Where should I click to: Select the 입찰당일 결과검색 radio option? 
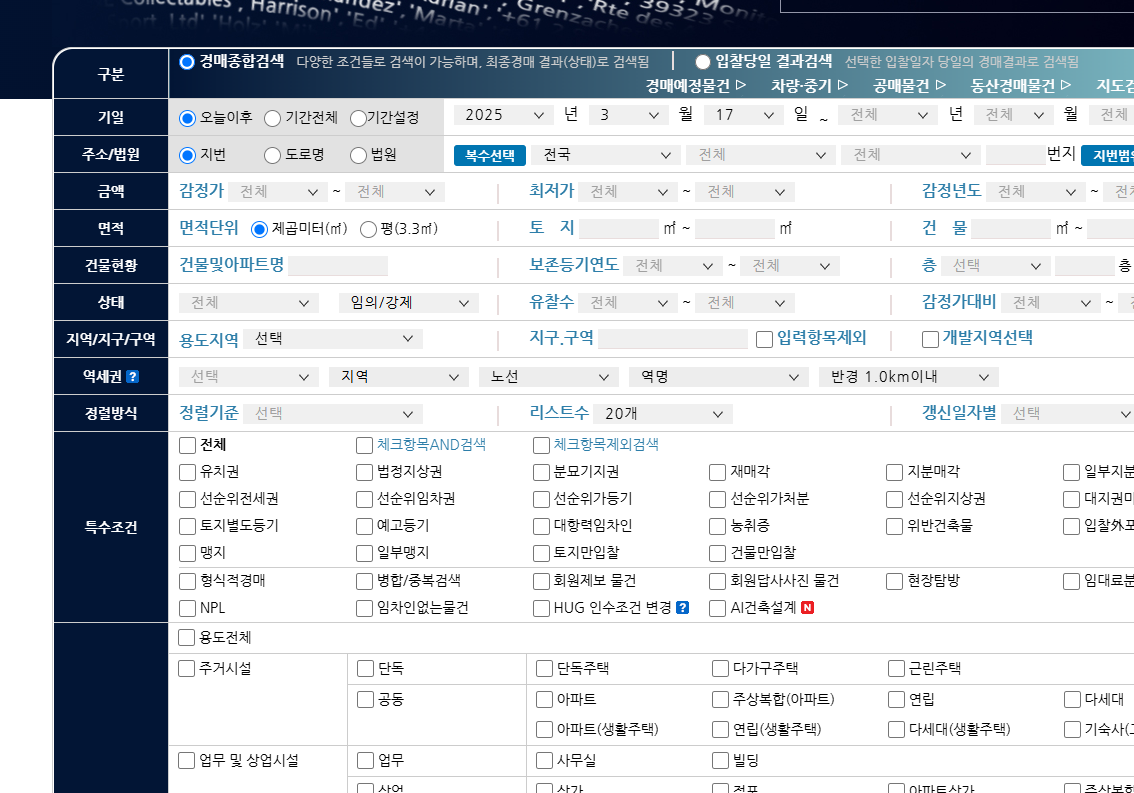point(702,62)
